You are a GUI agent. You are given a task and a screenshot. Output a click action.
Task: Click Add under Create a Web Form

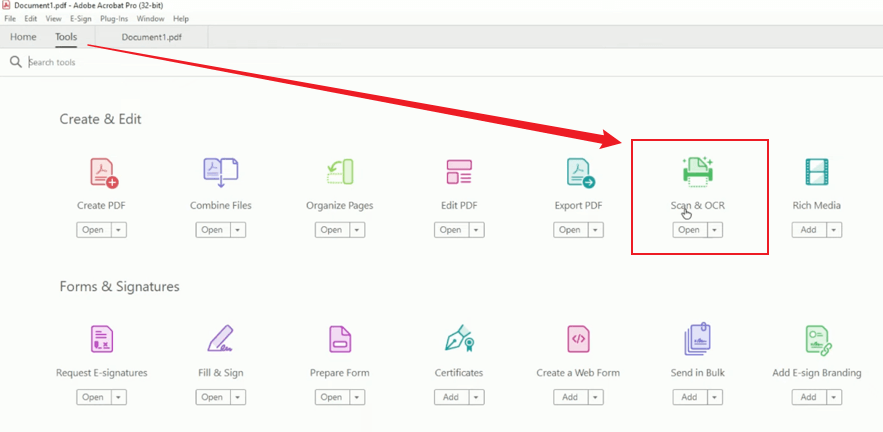point(571,397)
